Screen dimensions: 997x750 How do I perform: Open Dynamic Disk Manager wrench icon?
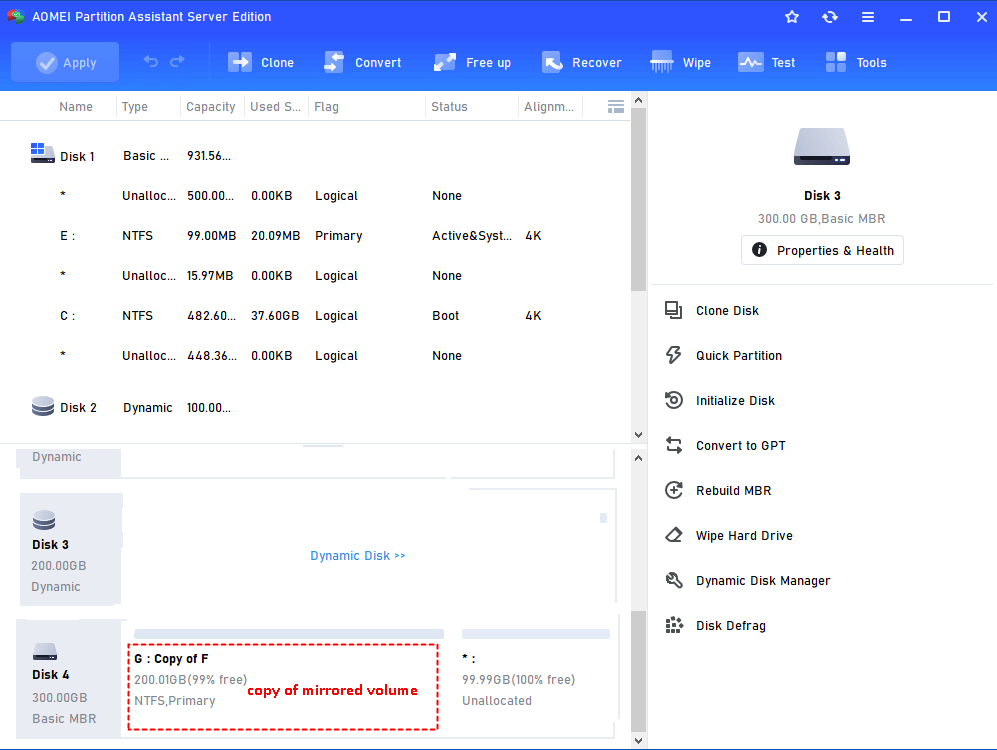pos(673,580)
